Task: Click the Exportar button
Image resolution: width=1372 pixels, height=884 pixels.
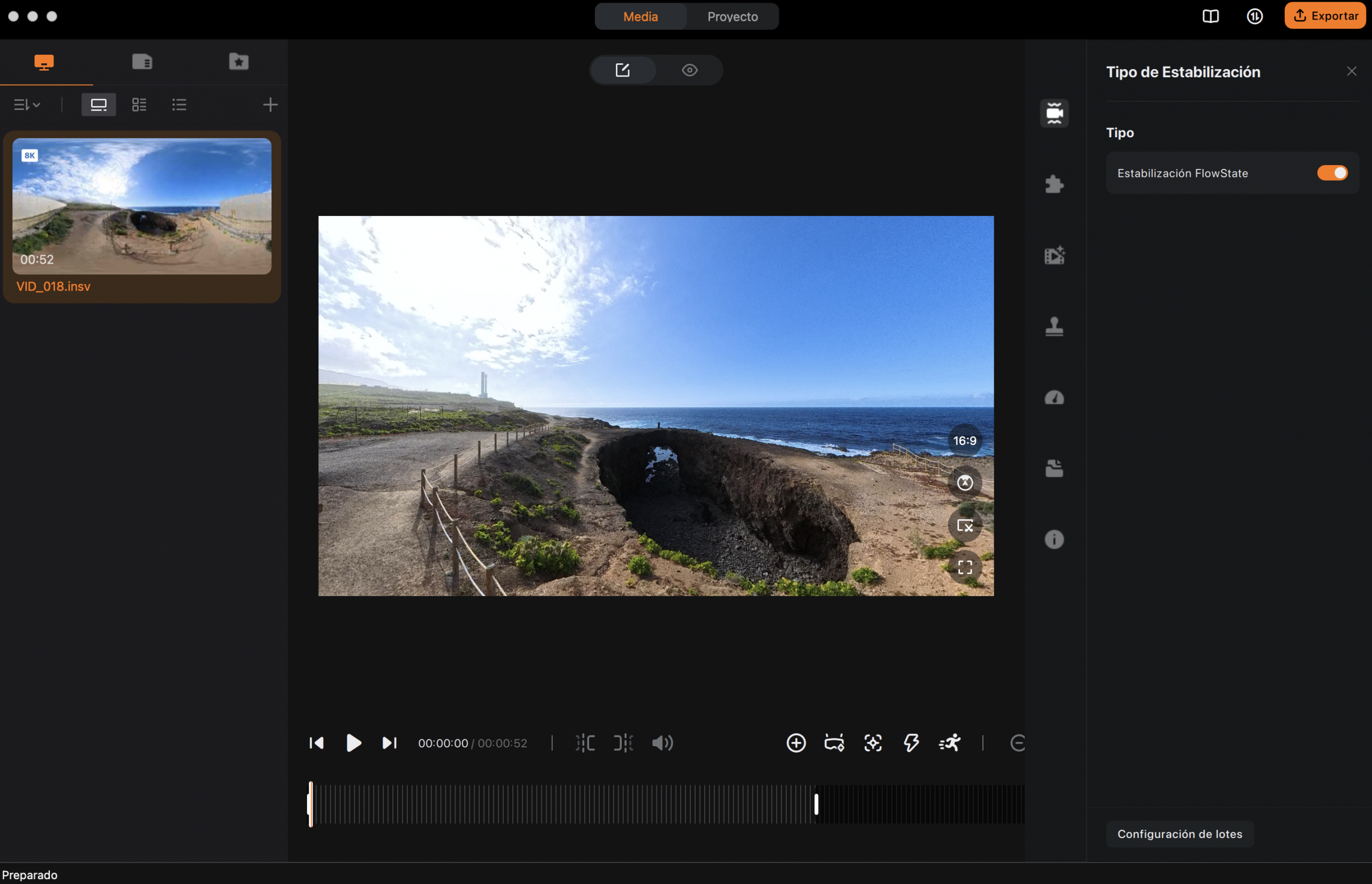Action: [x=1324, y=16]
